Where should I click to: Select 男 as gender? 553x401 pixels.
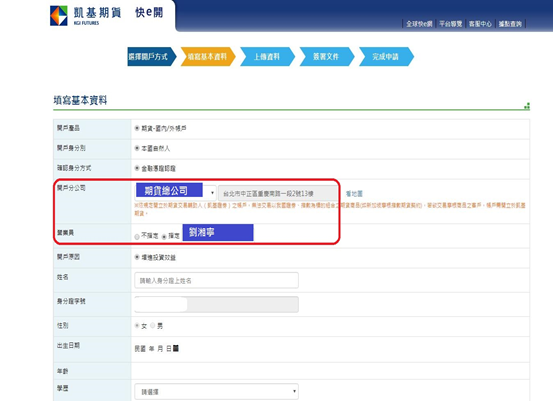point(153,326)
